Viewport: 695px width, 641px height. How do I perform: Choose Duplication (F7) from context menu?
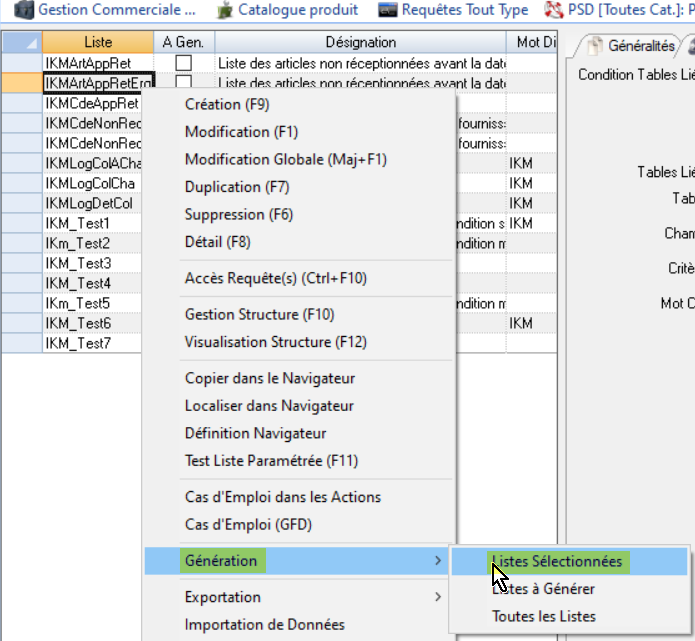(x=237, y=187)
